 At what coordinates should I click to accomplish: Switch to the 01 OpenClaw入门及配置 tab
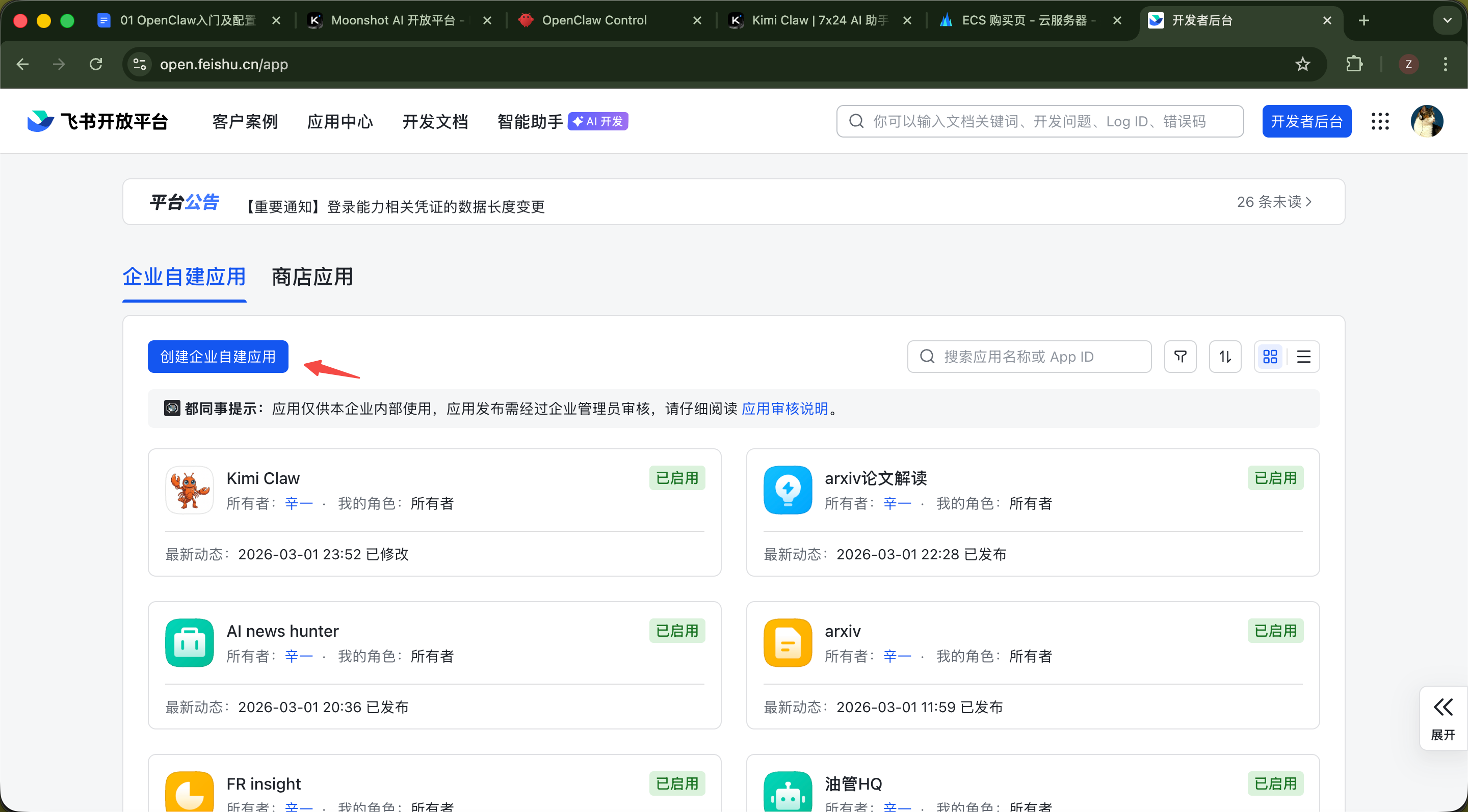pyautogui.click(x=188, y=20)
